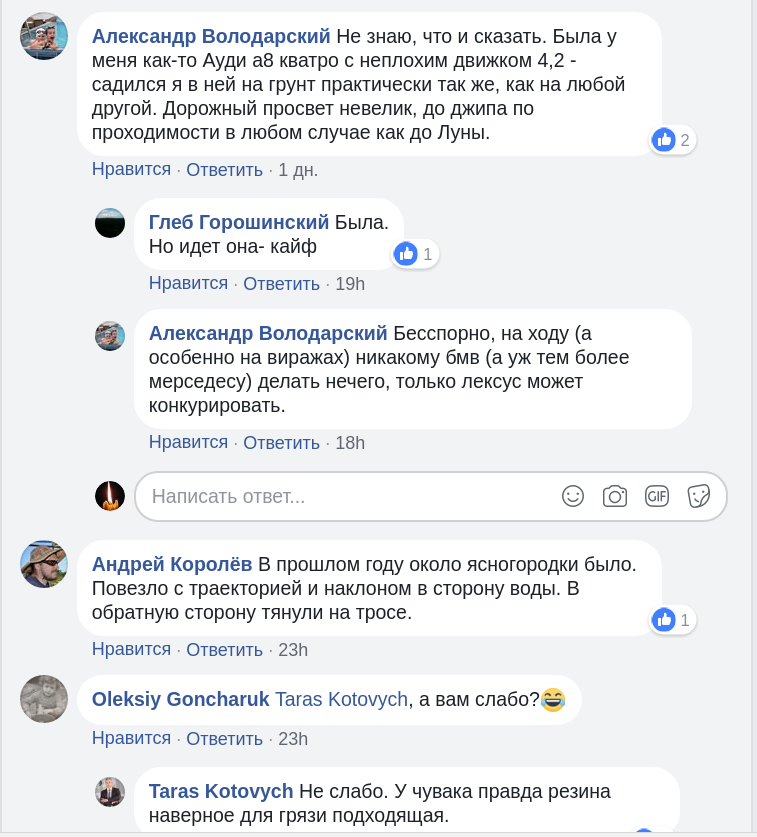Like Глеб Горошинский's reply via "Нравится"
757x837 pixels.
[x=188, y=284]
